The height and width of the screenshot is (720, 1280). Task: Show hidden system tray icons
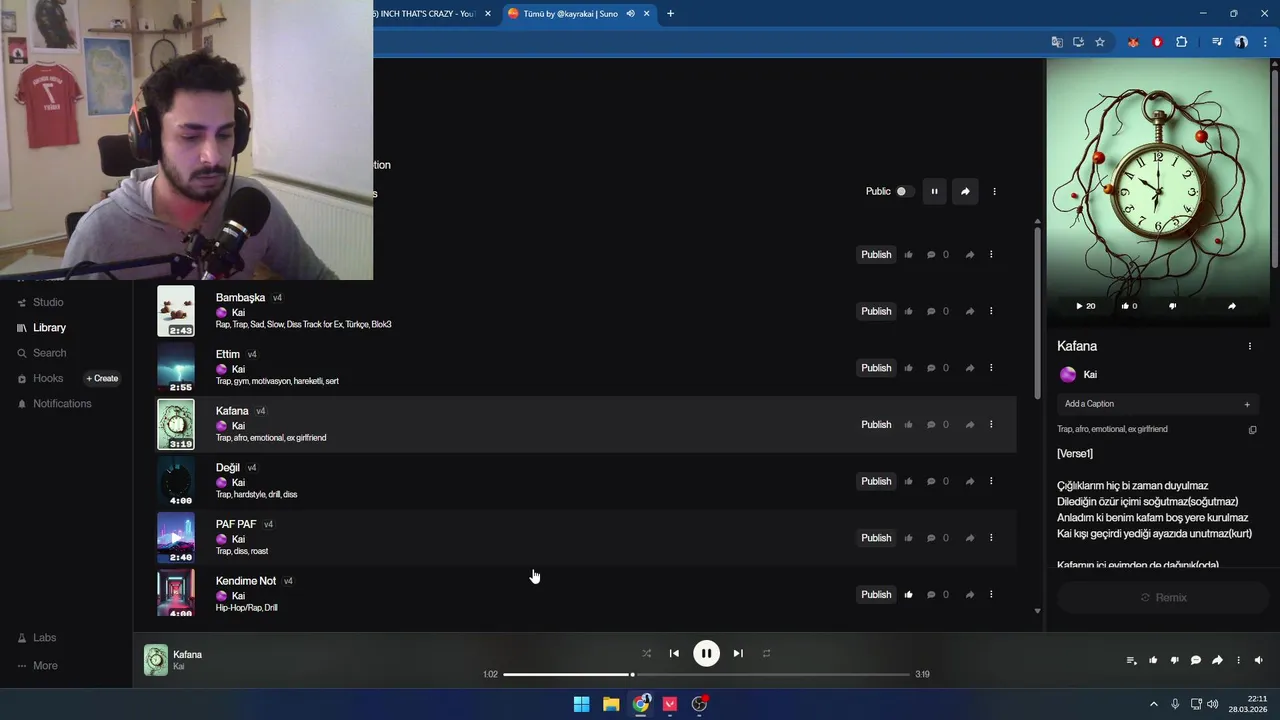1153,704
